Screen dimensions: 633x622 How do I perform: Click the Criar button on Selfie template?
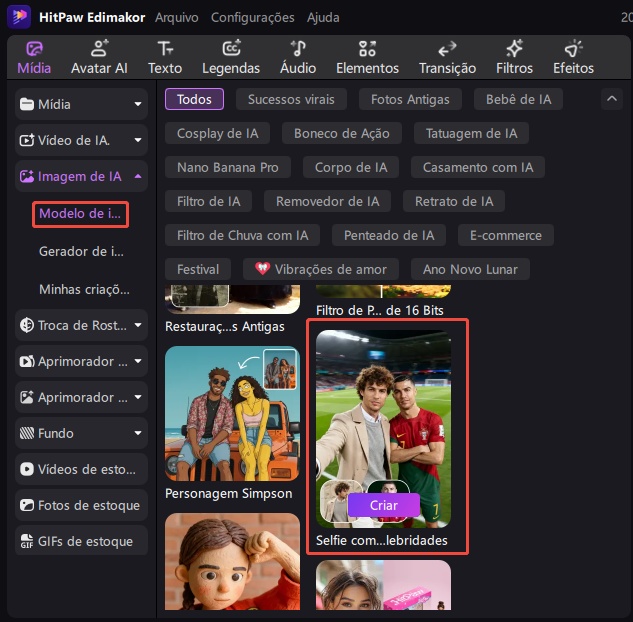[x=383, y=505]
